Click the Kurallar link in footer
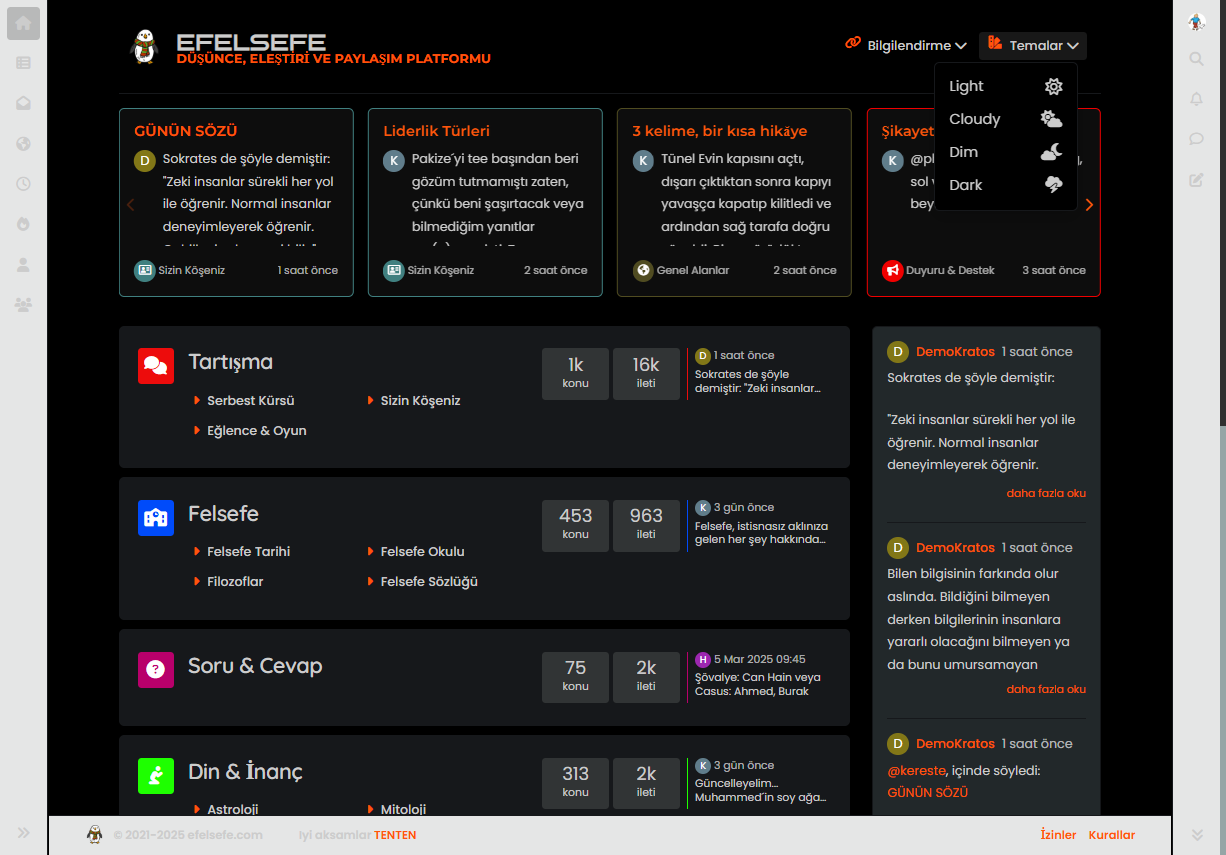 1111,835
